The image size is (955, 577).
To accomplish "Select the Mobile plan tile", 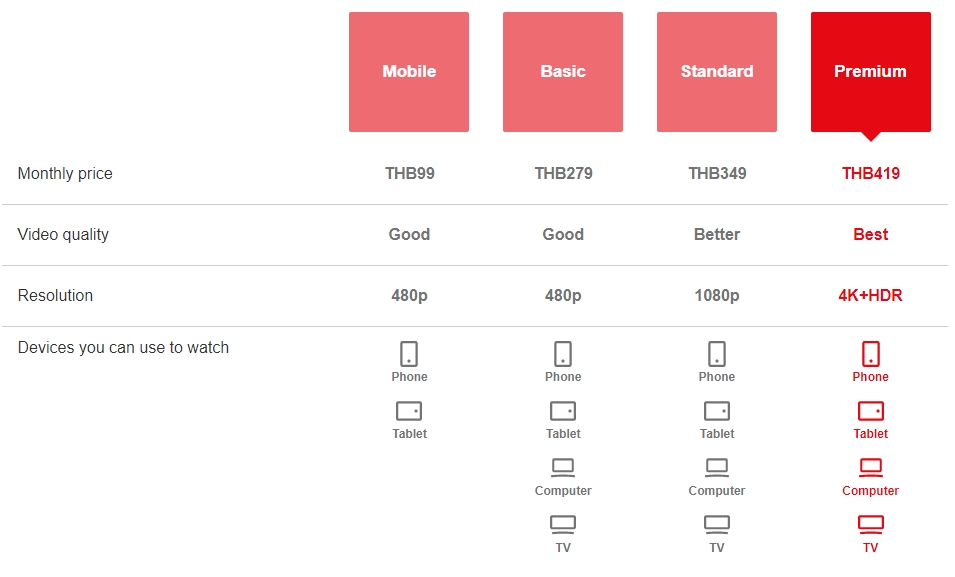I will point(409,72).
